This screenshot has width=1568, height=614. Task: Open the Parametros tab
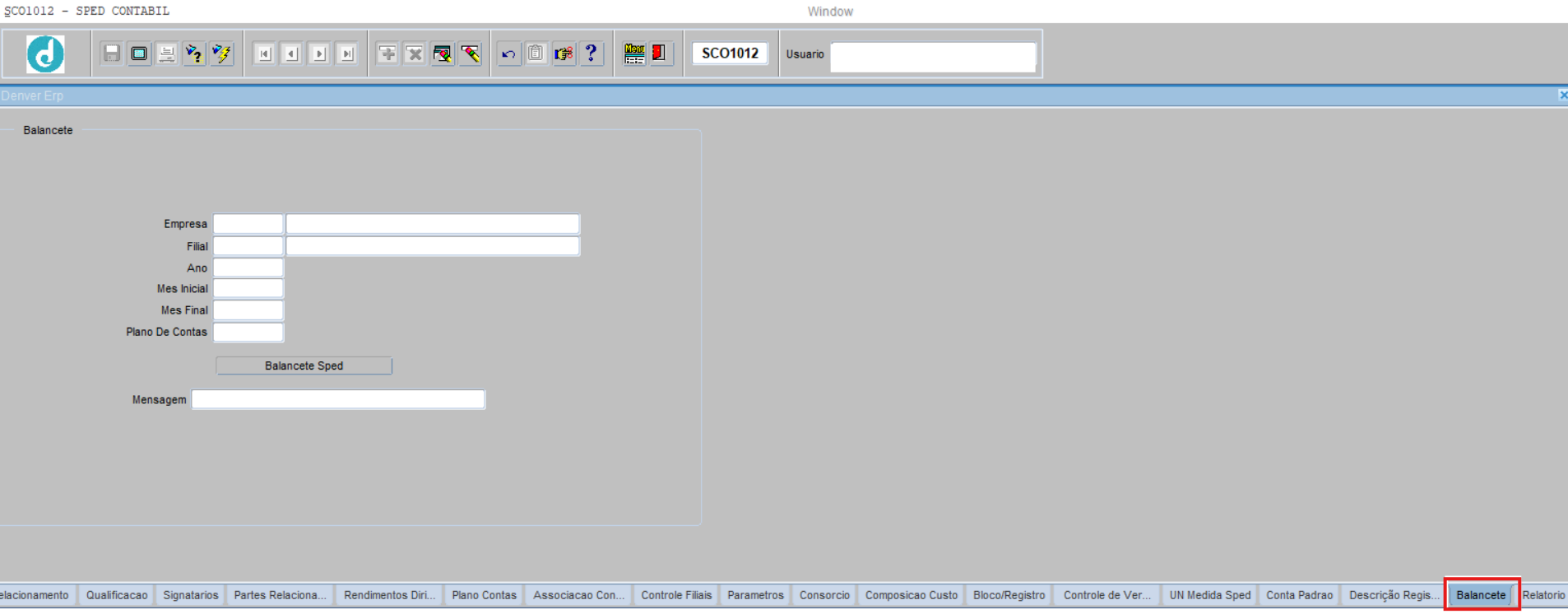(x=755, y=595)
